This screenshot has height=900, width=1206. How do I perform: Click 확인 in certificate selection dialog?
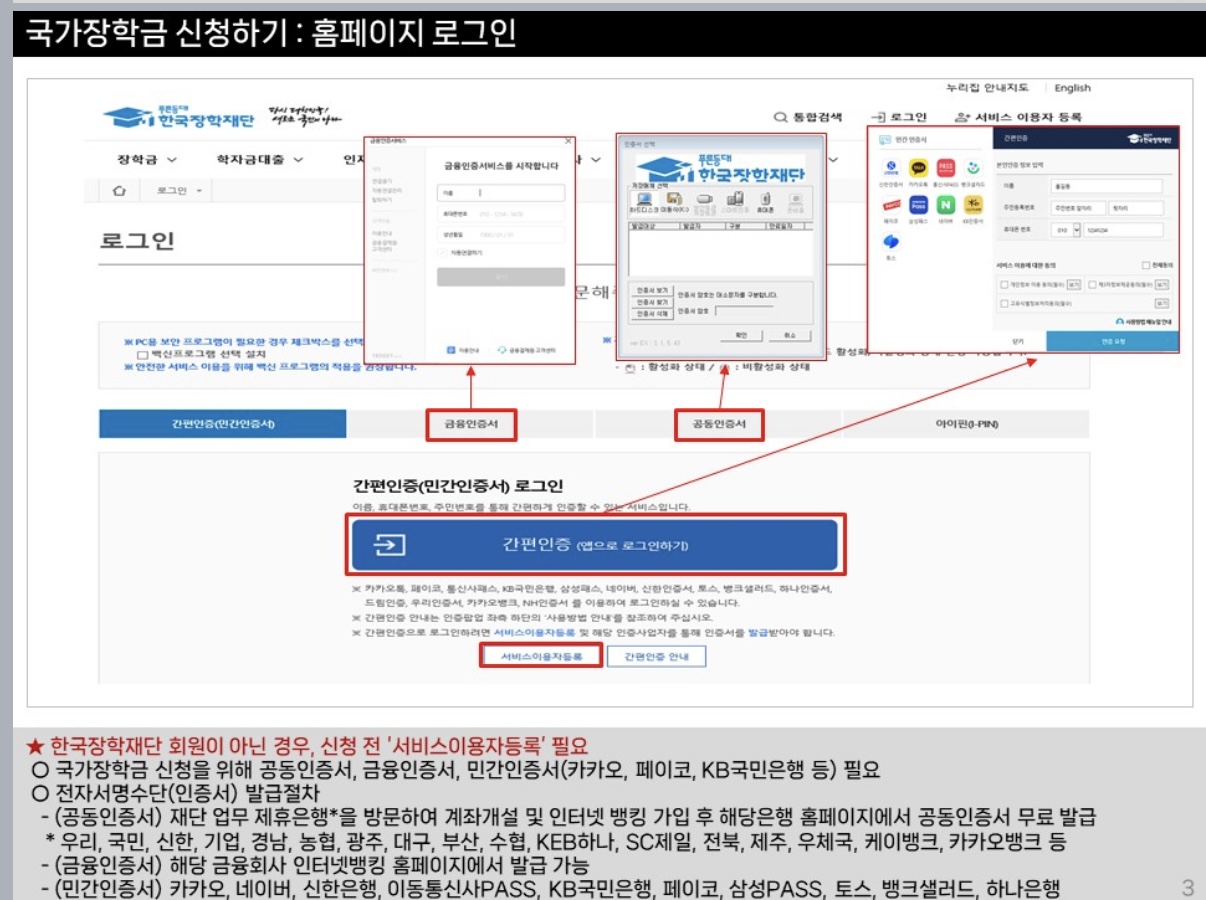click(741, 336)
